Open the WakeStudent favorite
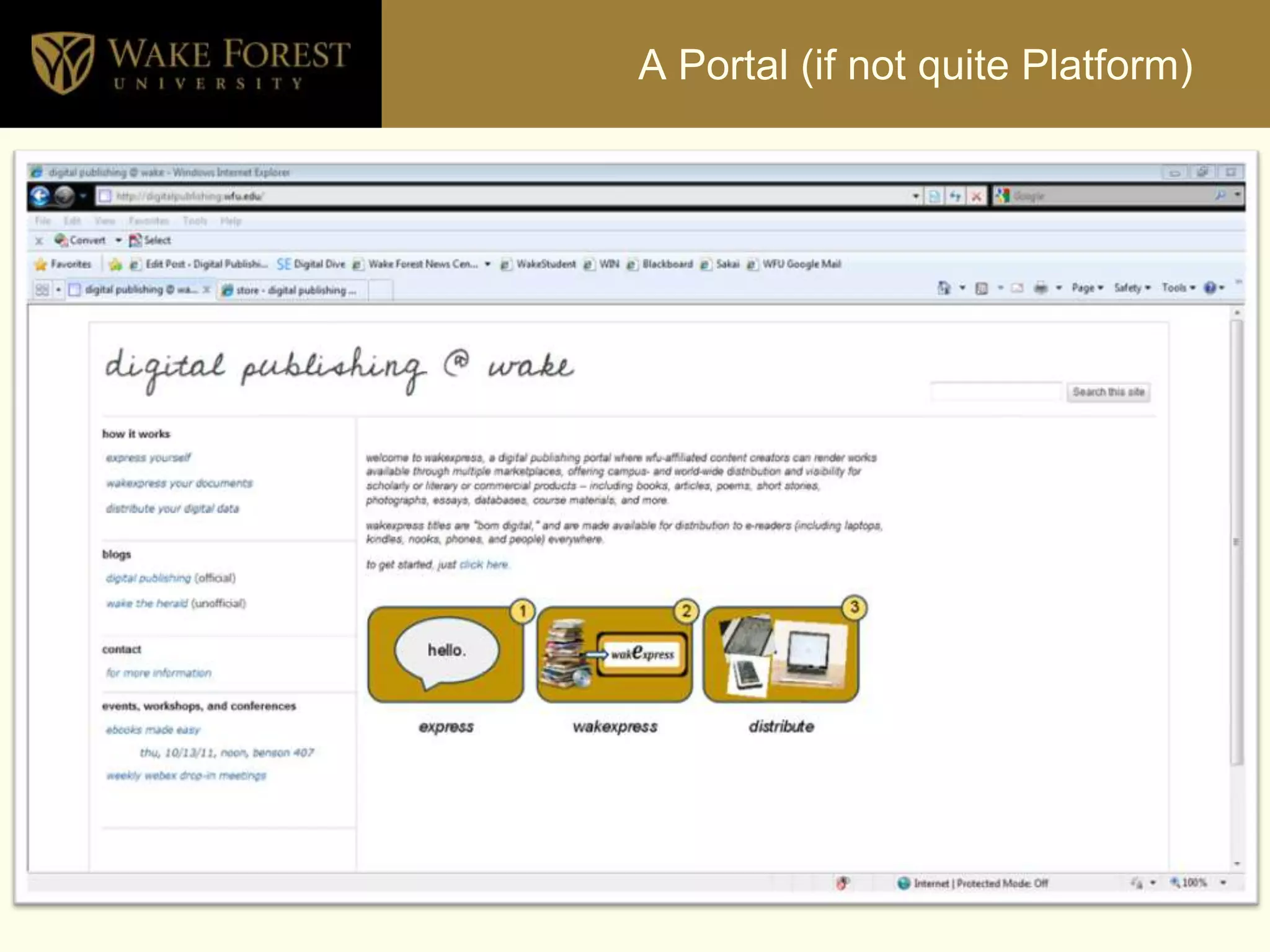Image resolution: width=1270 pixels, height=952 pixels. [x=538, y=264]
